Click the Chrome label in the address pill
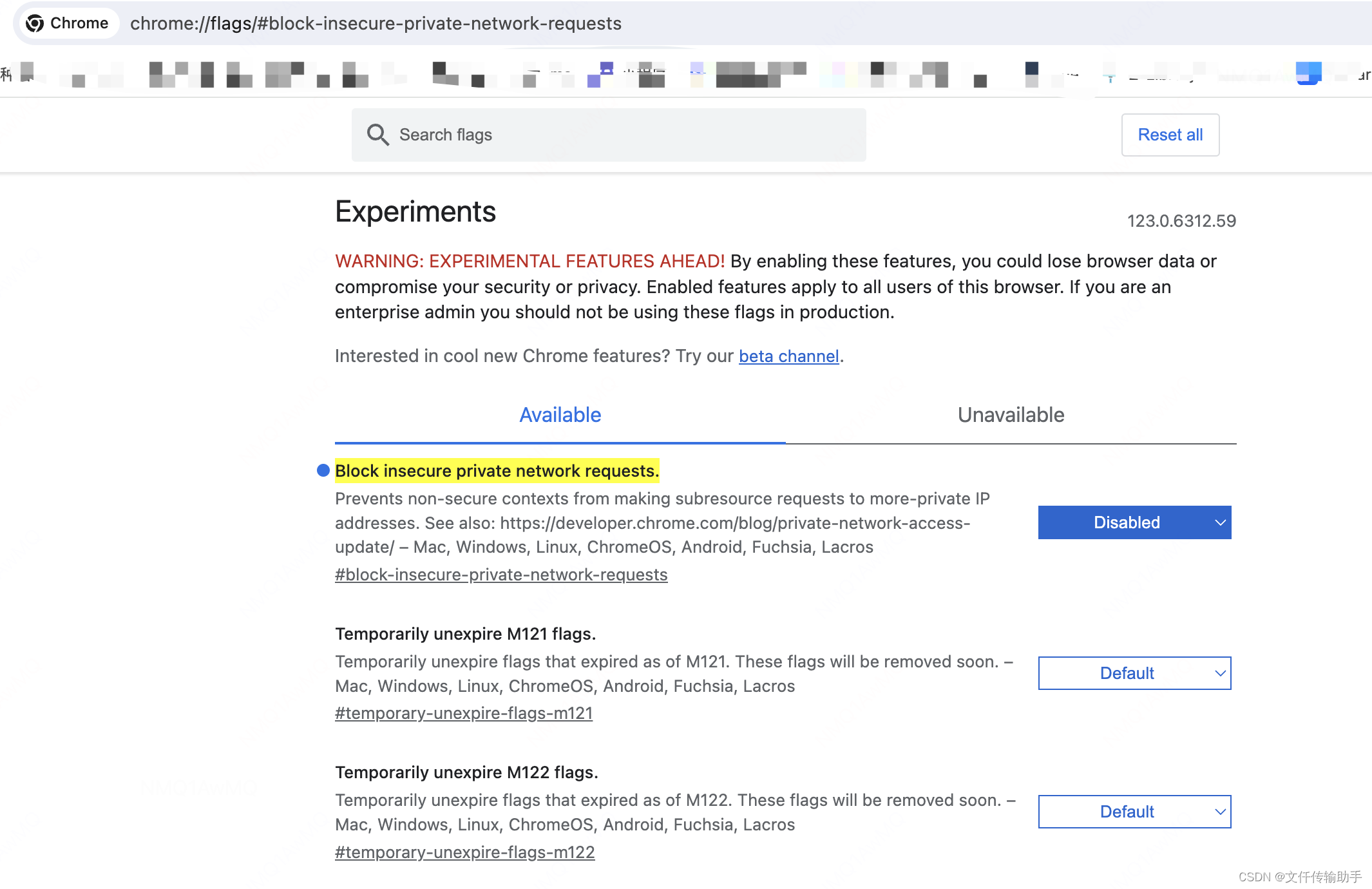 pos(79,23)
